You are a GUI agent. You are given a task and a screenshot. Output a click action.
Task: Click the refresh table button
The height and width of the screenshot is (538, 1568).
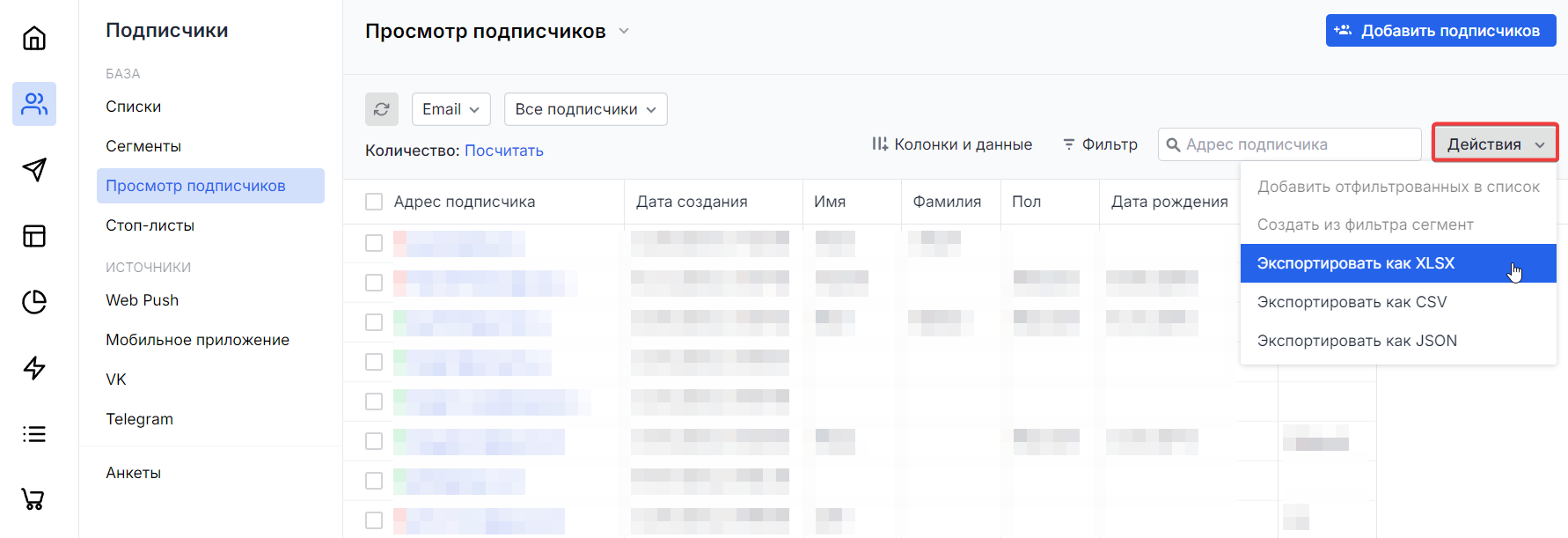(381, 109)
